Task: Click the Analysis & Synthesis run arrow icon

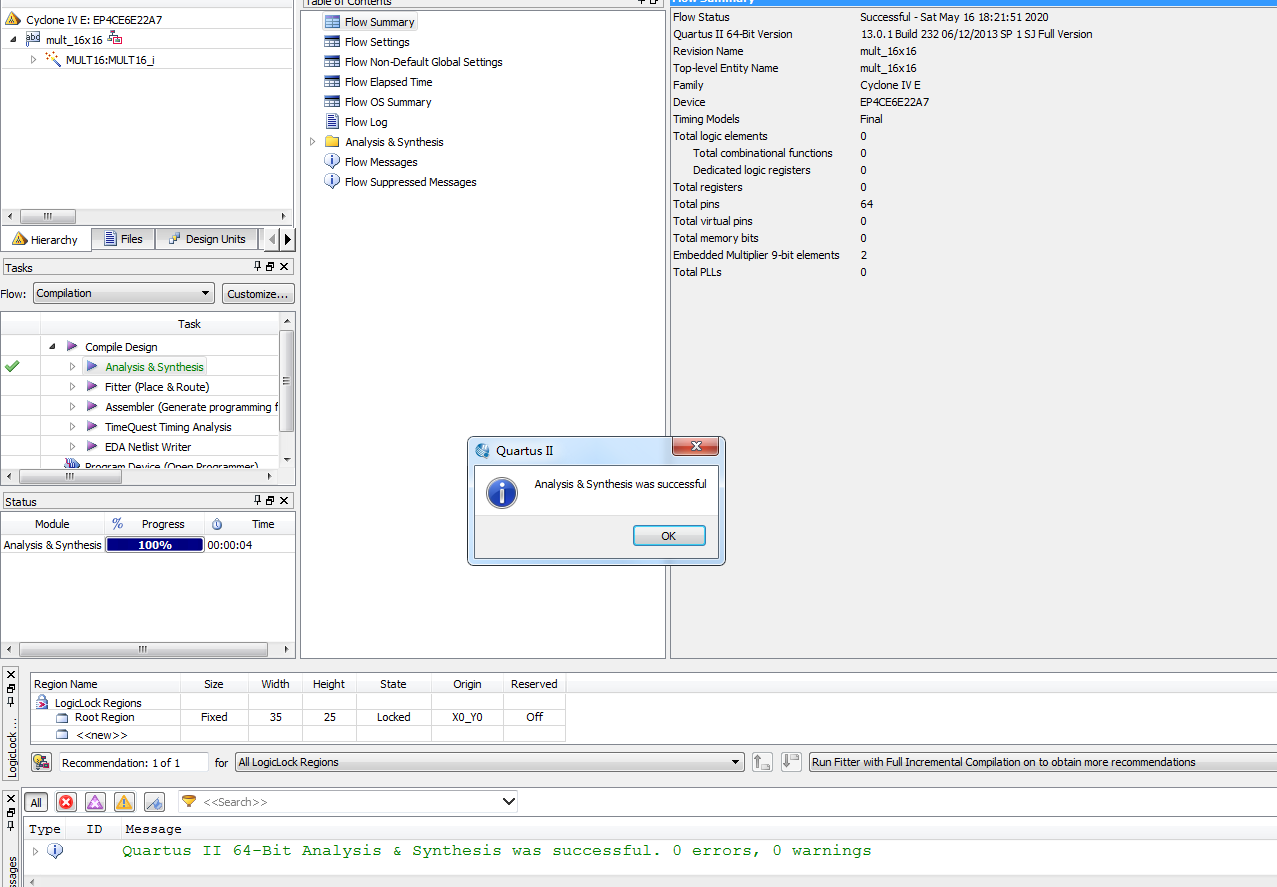Action: 92,367
